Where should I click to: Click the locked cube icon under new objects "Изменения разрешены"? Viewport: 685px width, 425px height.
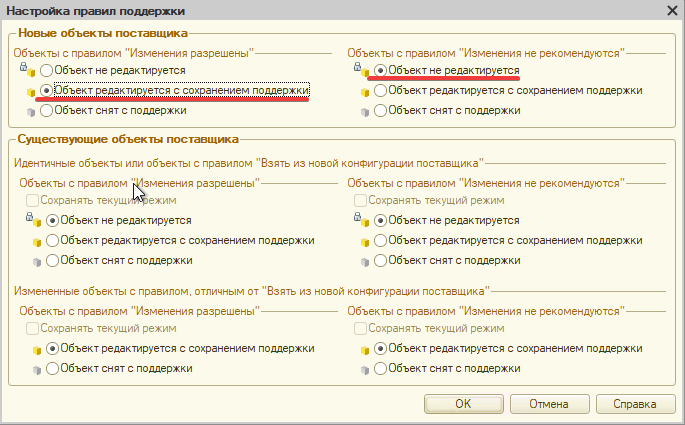click(x=30, y=71)
